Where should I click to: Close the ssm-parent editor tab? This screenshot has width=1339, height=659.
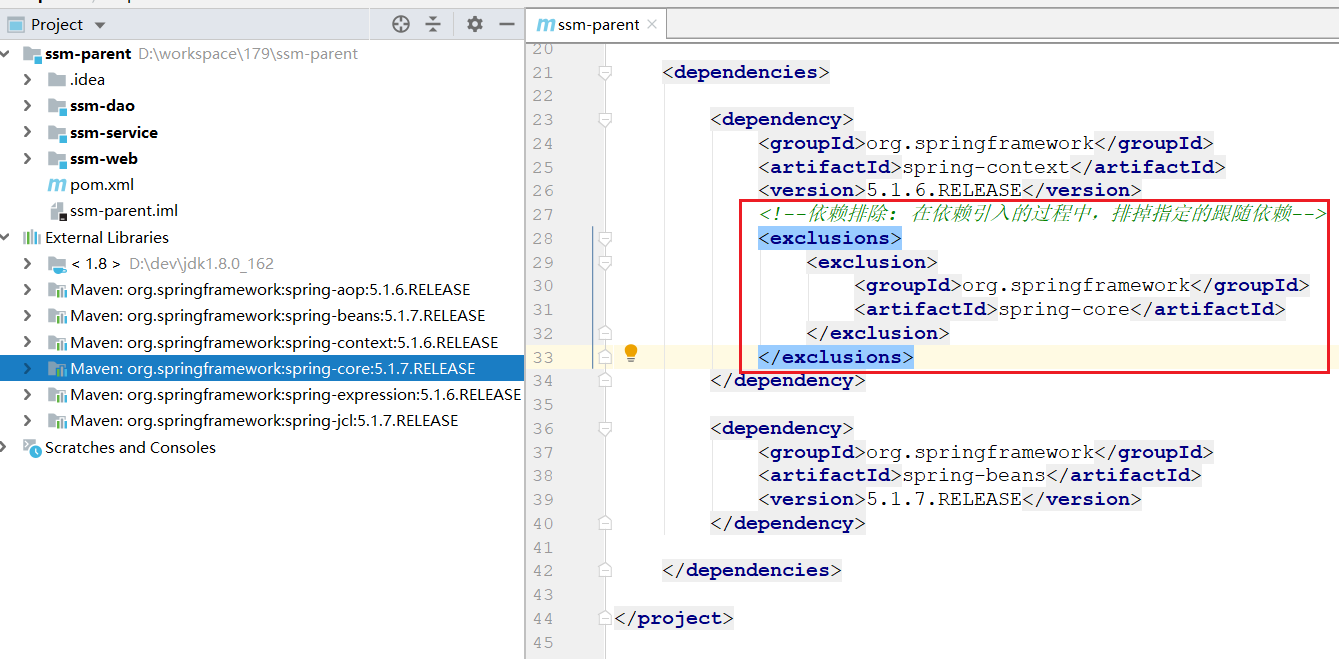pos(652,25)
